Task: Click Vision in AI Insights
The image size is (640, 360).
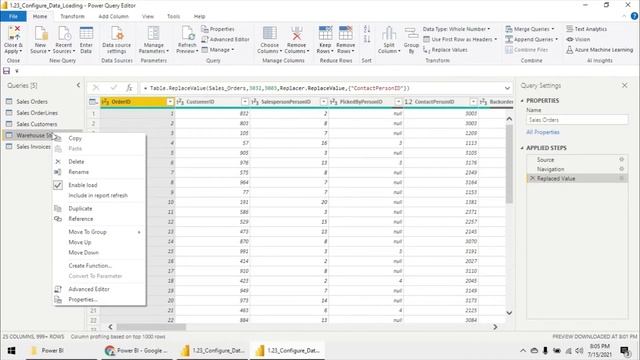Action: tap(578, 39)
